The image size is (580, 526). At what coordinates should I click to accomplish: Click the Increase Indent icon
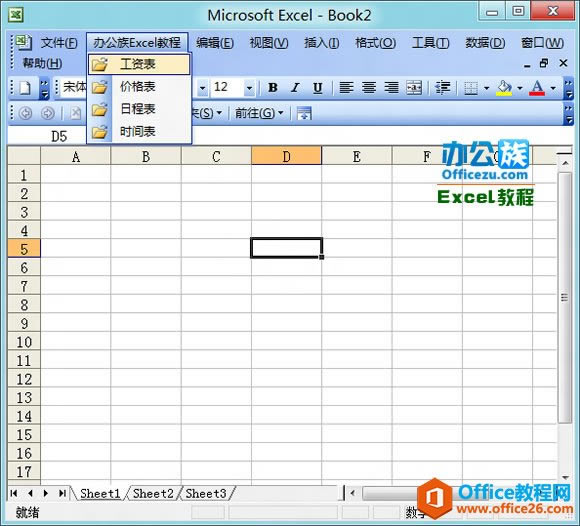click(442, 88)
